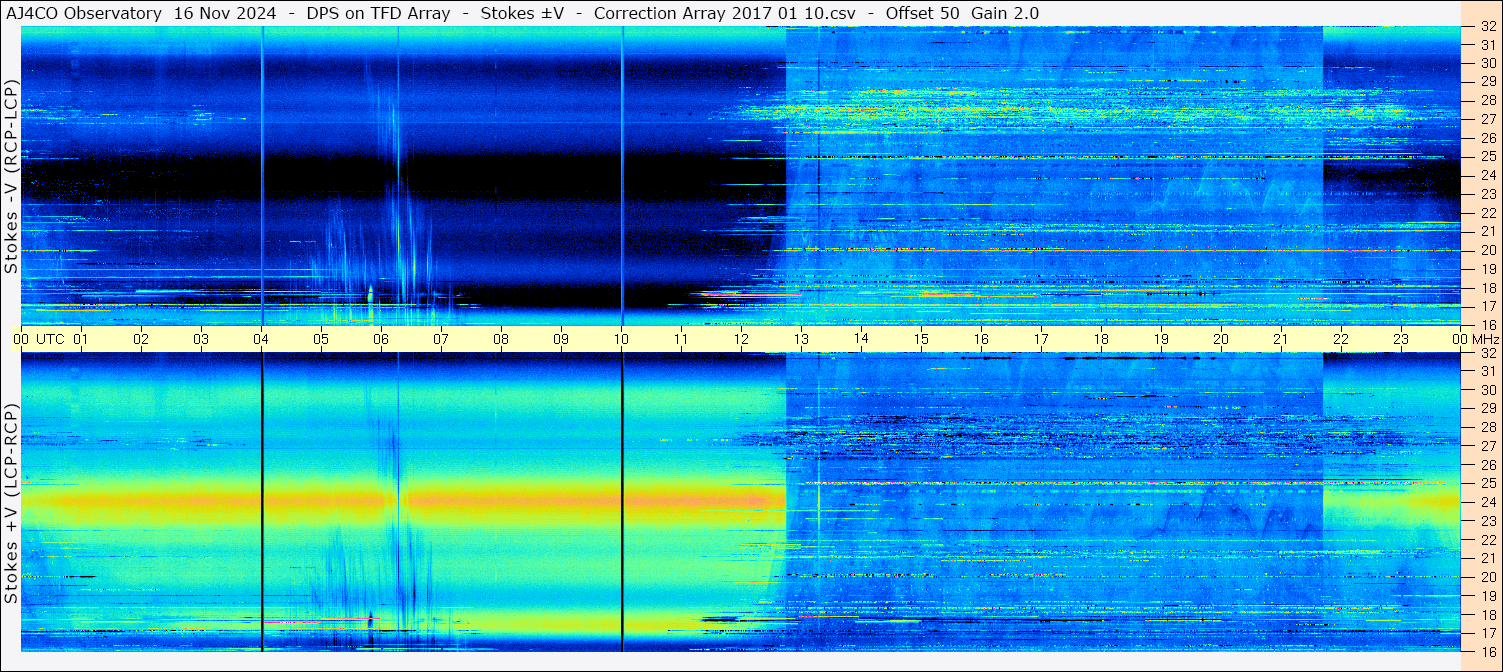1503x672 pixels.
Task: Select hour 02 on the UTC time axis
Action: click(141, 339)
